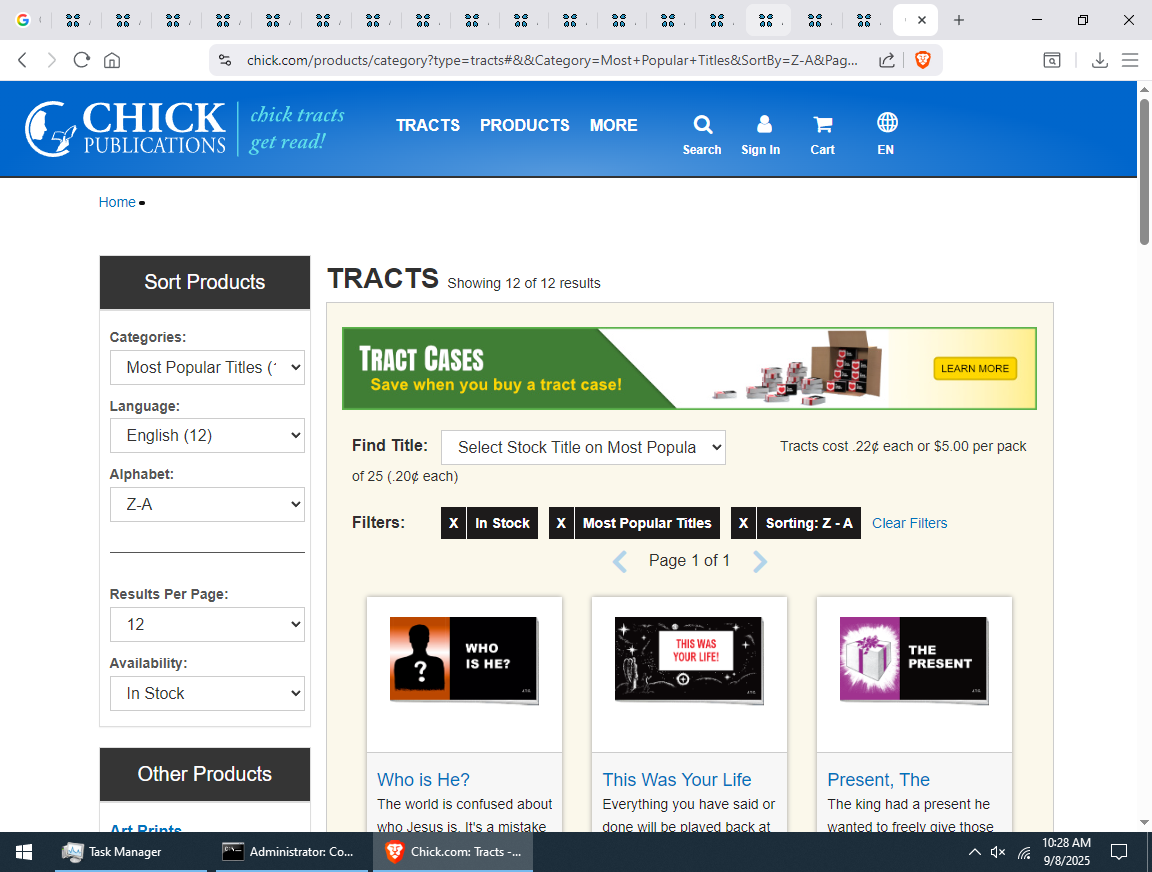Open the notification center icon
Screen dimensions: 1152x872
coord(1118,852)
